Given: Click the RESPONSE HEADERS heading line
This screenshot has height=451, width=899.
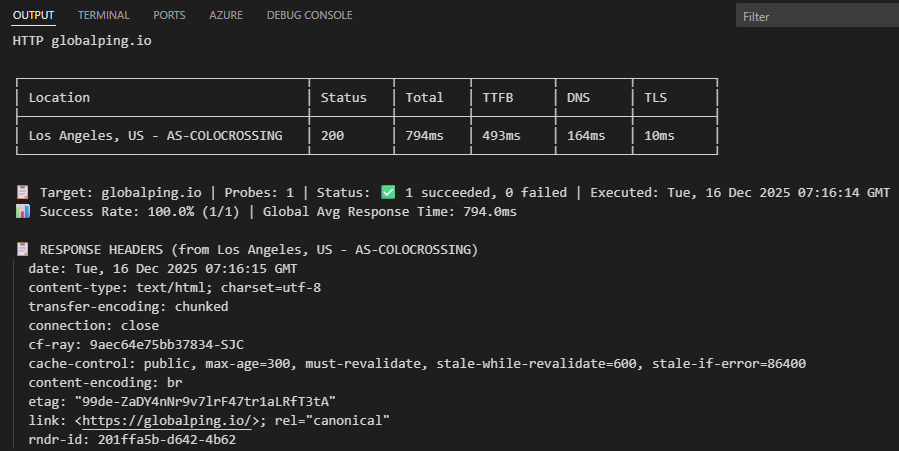Looking at the screenshot, I should coord(259,249).
